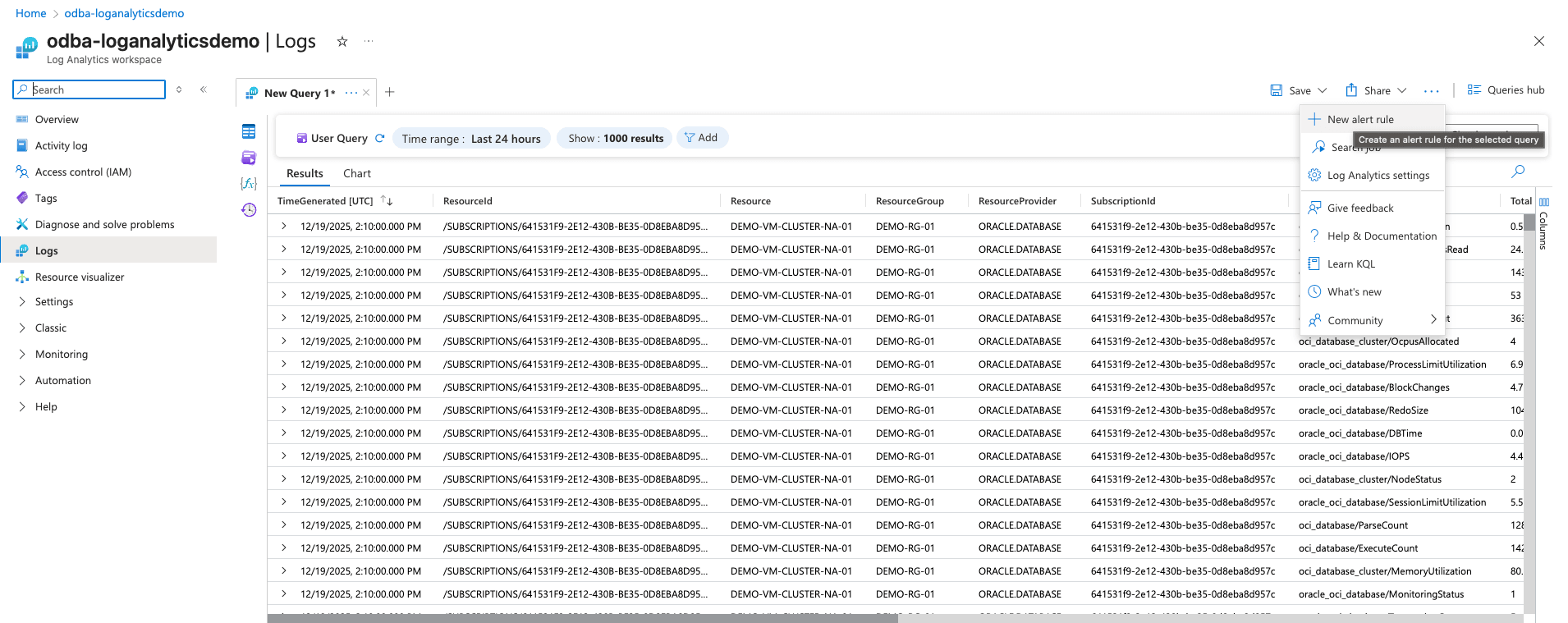The height and width of the screenshot is (623, 1568).
Task: Open New Query 1 tab options ellipsis
Action: point(351,93)
